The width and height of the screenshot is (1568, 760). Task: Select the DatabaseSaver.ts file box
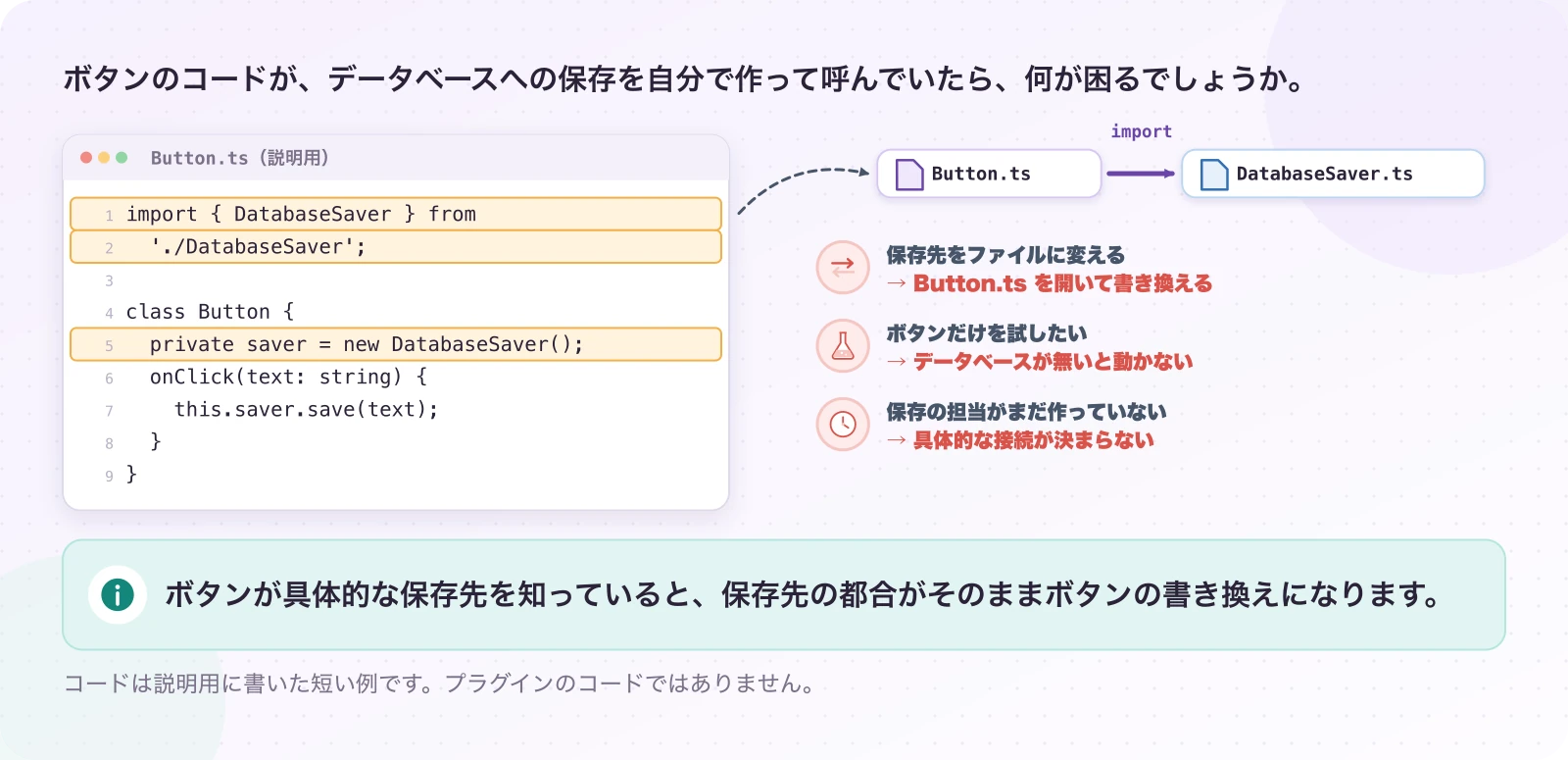[1333, 174]
